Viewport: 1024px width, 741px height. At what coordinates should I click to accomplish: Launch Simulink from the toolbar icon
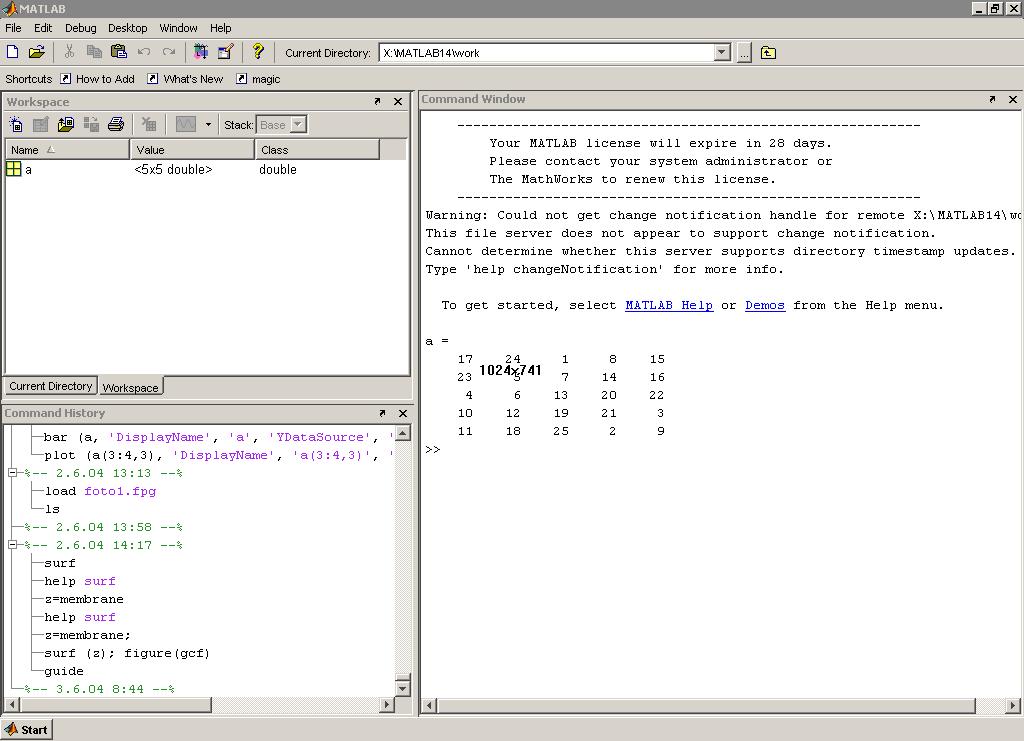[x=200, y=52]
